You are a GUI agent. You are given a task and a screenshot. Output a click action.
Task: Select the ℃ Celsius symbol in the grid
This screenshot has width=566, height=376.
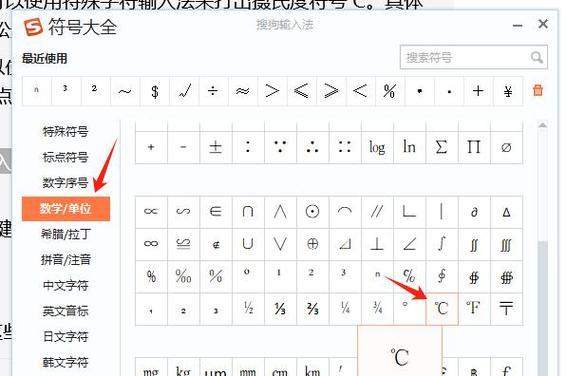[442, 309]
